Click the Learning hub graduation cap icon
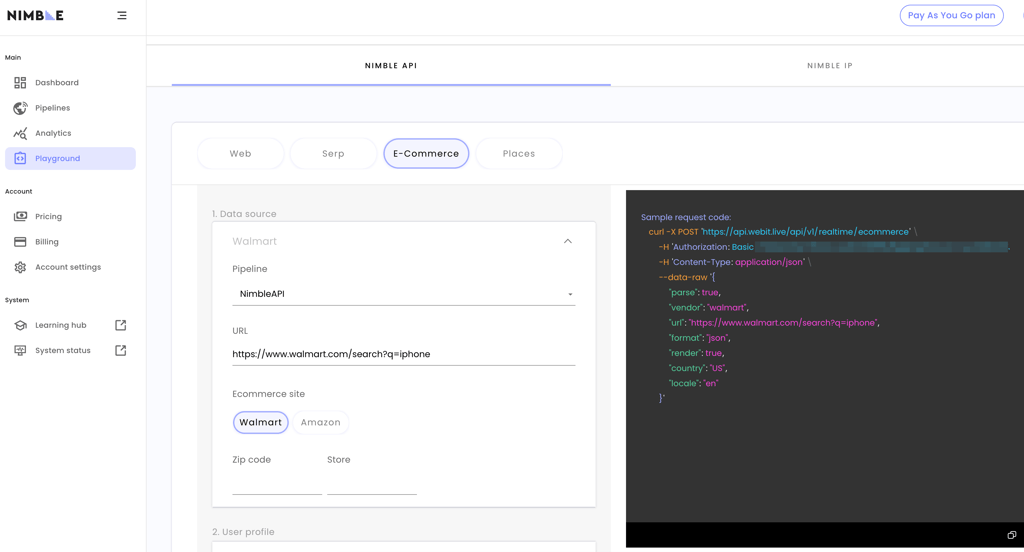This screenshot has width=1024, height=552. point(20,325)
